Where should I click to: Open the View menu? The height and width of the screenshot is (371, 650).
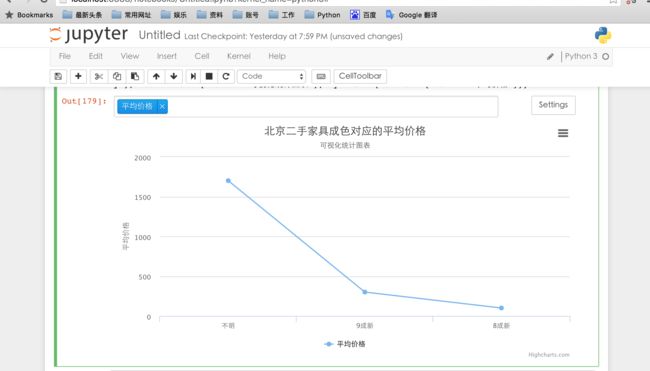tap(130, 56)
